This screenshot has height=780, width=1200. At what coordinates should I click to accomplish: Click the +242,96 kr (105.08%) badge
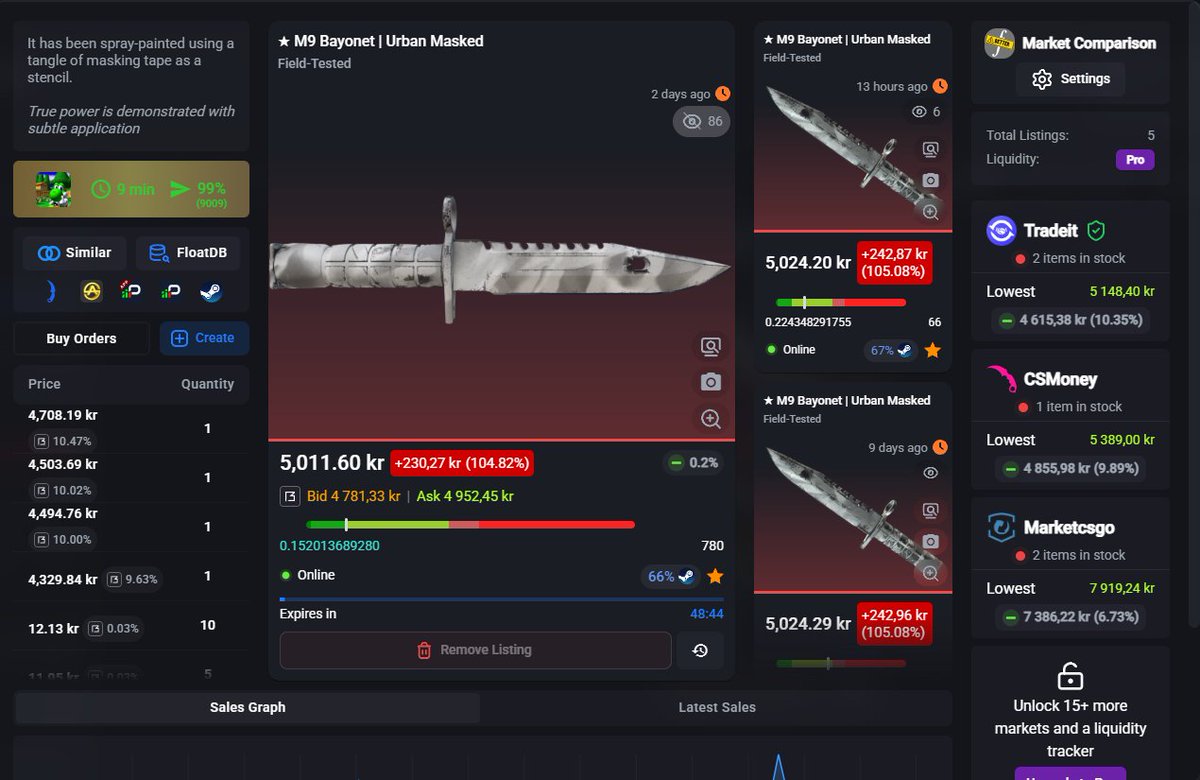(x=895, y=624)
